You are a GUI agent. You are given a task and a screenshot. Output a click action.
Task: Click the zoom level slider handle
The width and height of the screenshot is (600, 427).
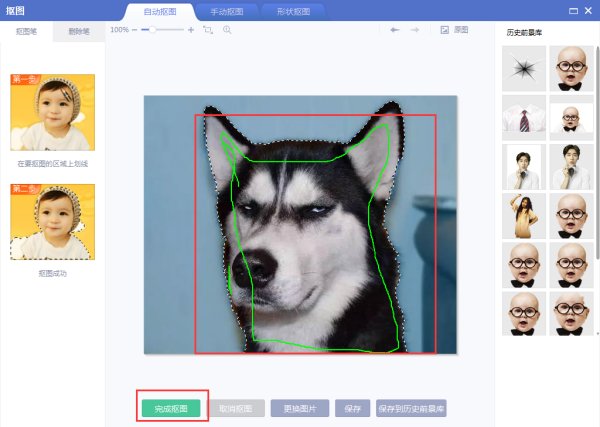coord(147,31)
